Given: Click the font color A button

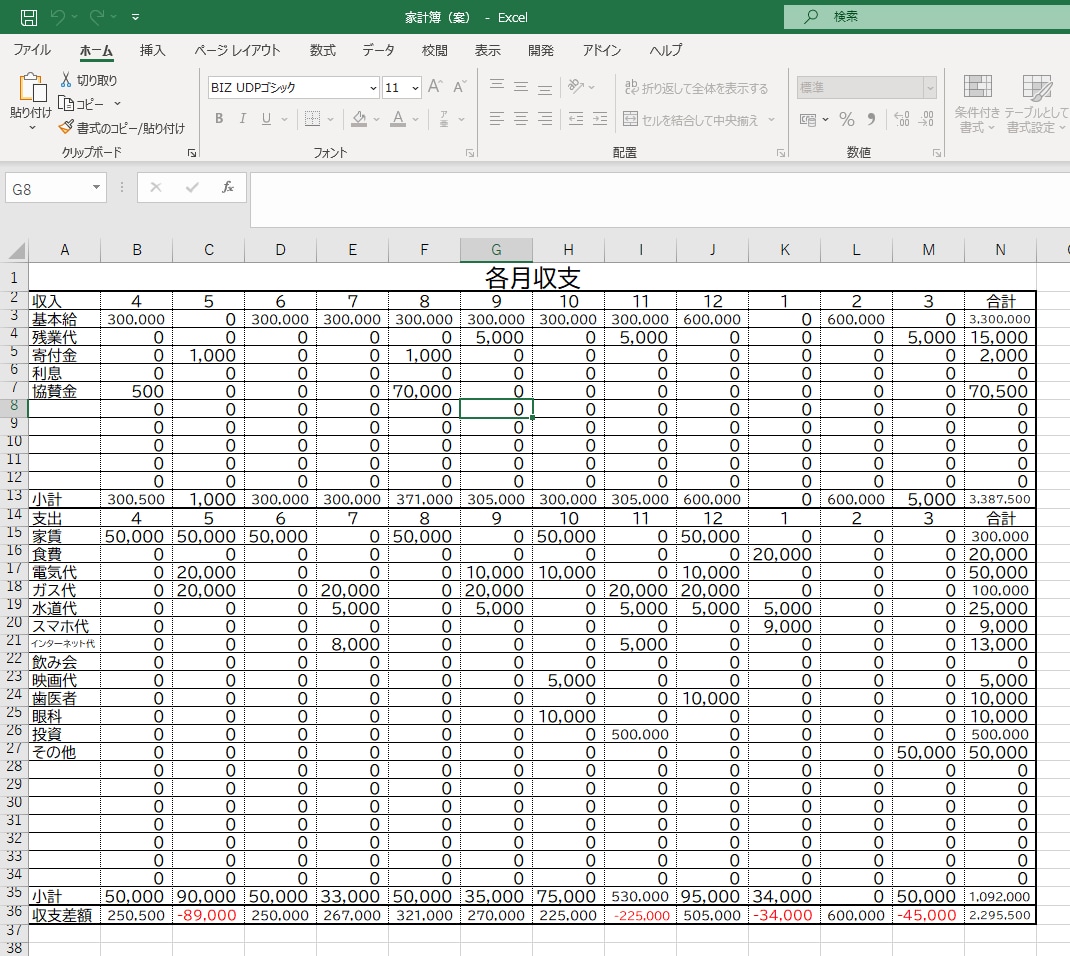Looking at the screenshot, I should coord(398,119).
